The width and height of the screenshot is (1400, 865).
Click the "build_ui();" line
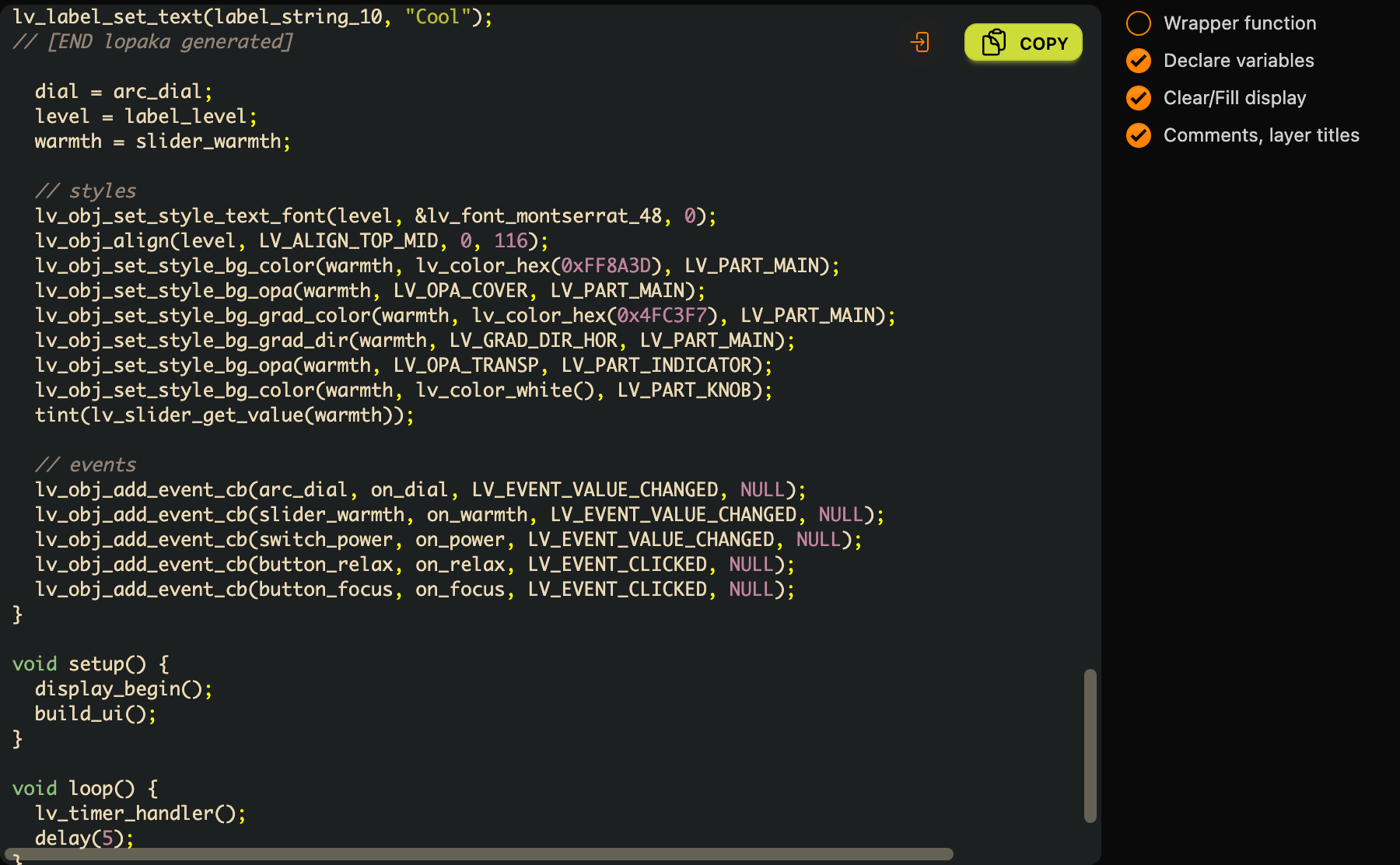tap(96, 714)
